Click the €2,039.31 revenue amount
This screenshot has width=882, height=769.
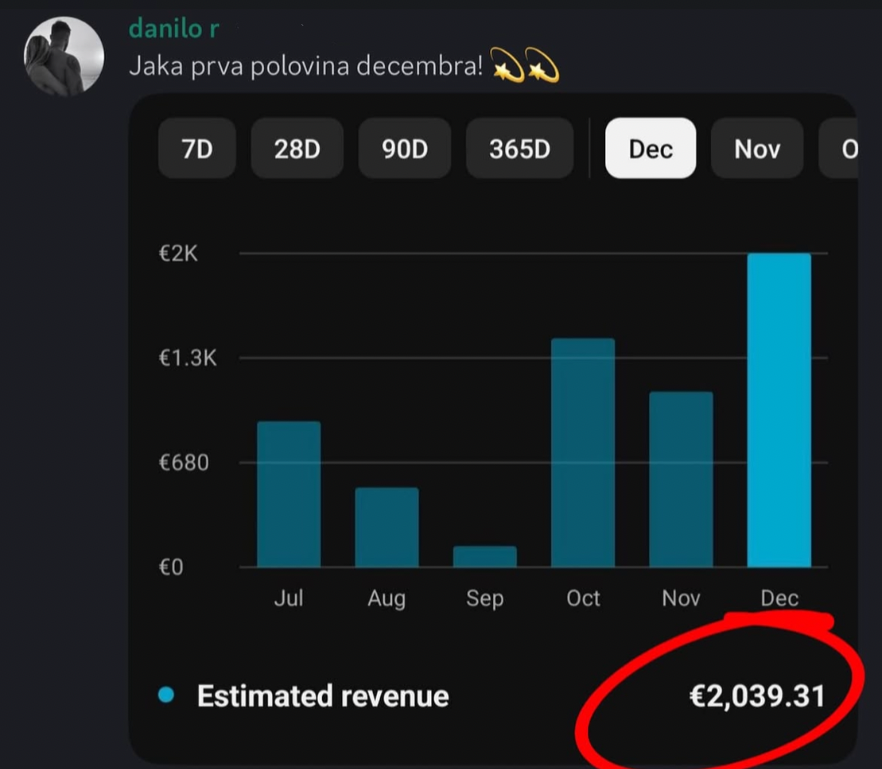tap(757, 696)
